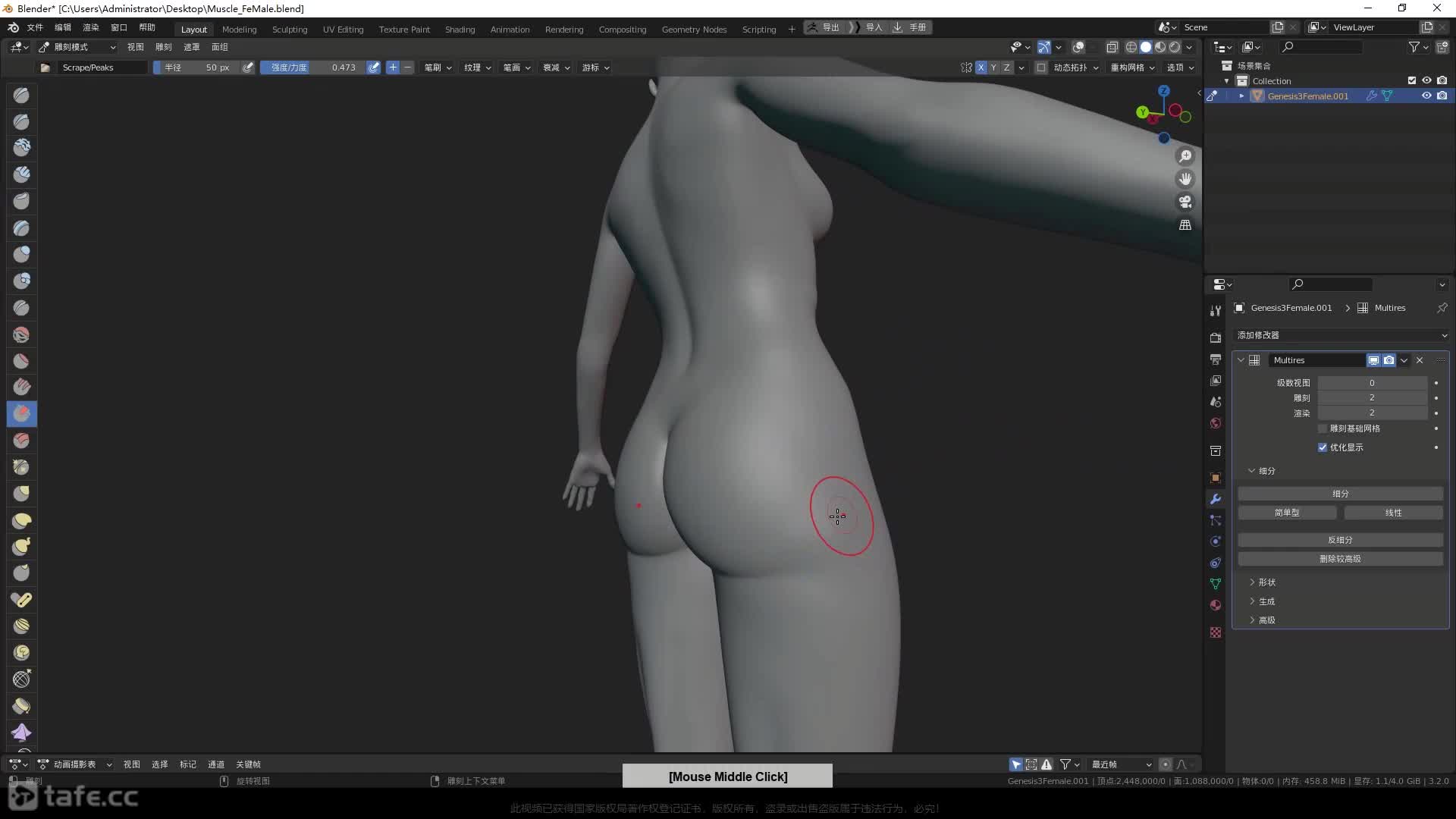Screen dimensions: 1456x819
Task: Switch to solid viewport shading mode
Action: [1146, 47]
